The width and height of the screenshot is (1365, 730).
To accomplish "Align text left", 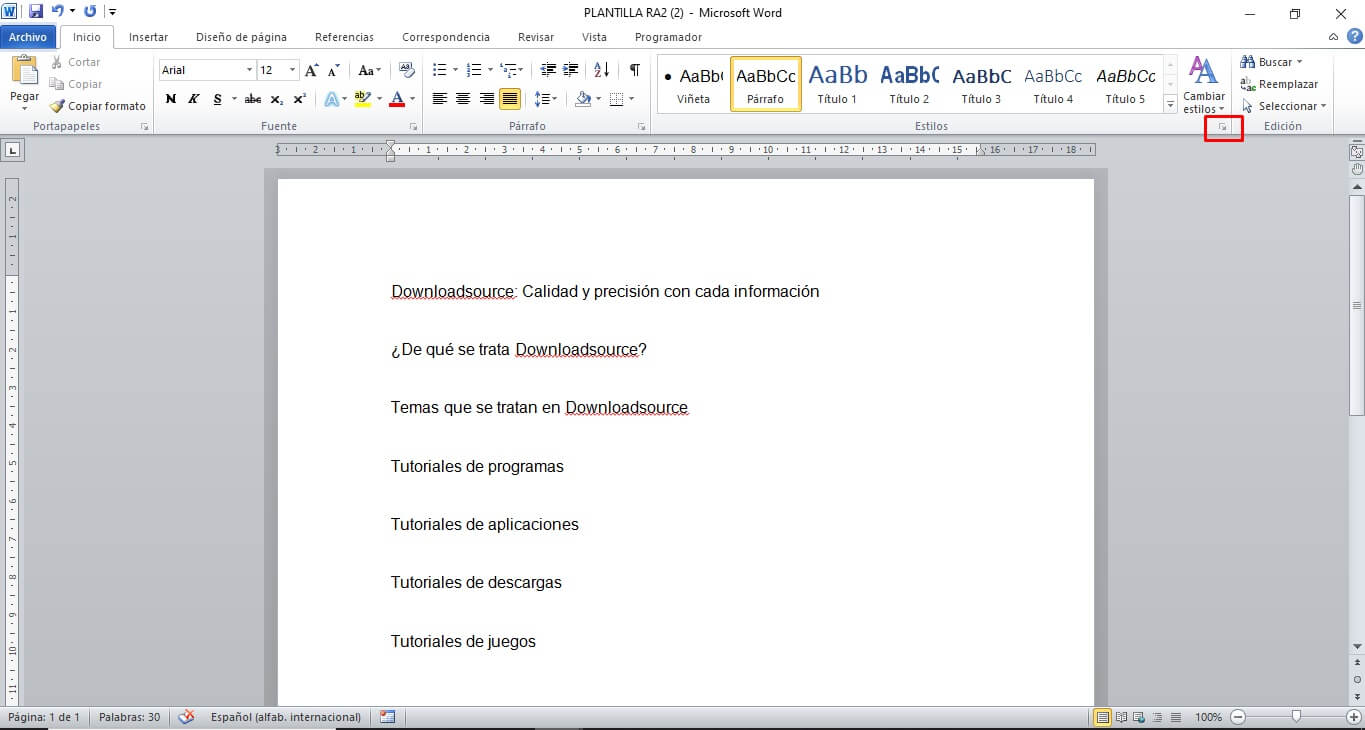I will (439, 99).
